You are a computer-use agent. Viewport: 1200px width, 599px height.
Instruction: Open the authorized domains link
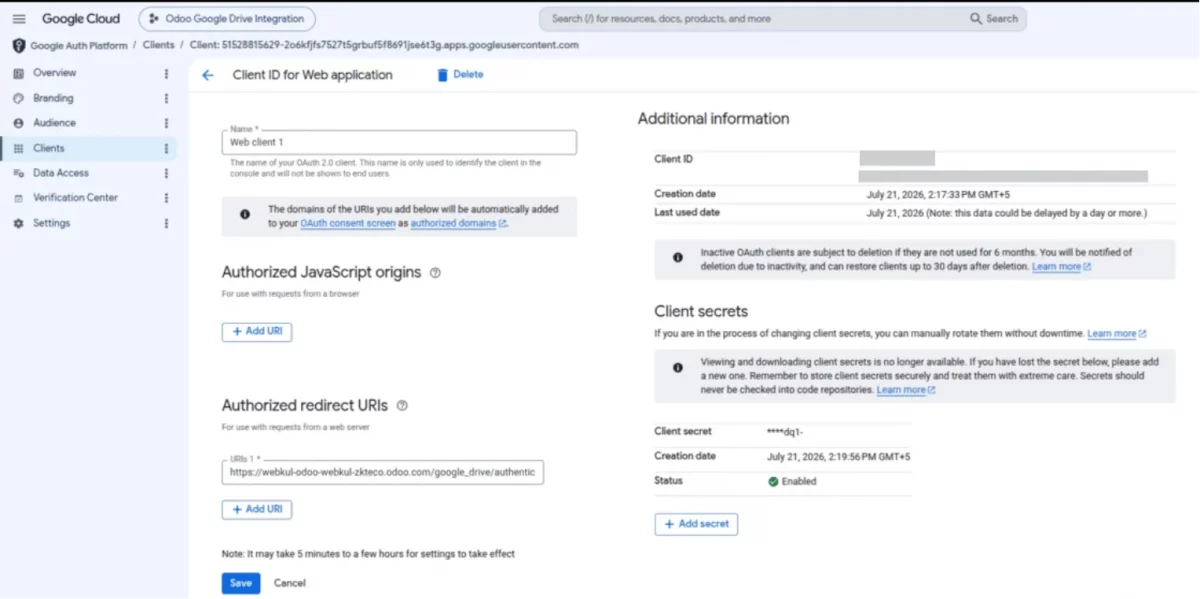click(x=458, y=224)
